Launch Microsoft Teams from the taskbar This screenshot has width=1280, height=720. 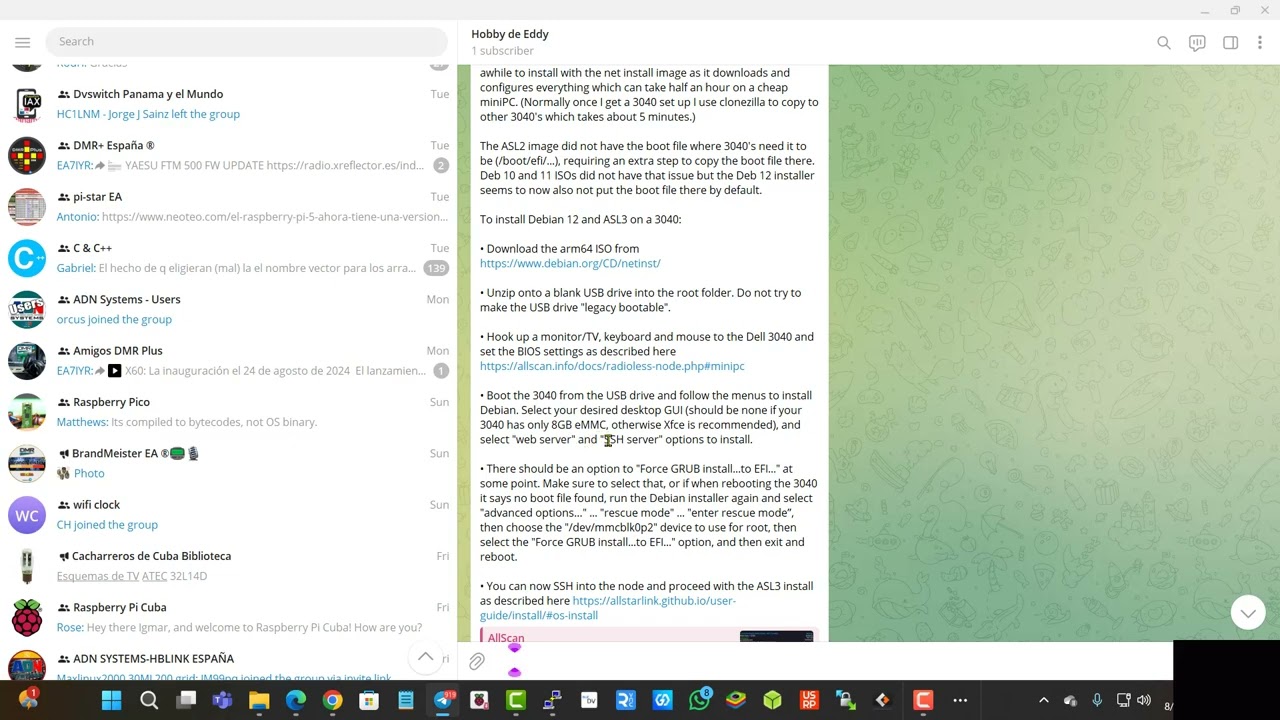click(222, 700)
